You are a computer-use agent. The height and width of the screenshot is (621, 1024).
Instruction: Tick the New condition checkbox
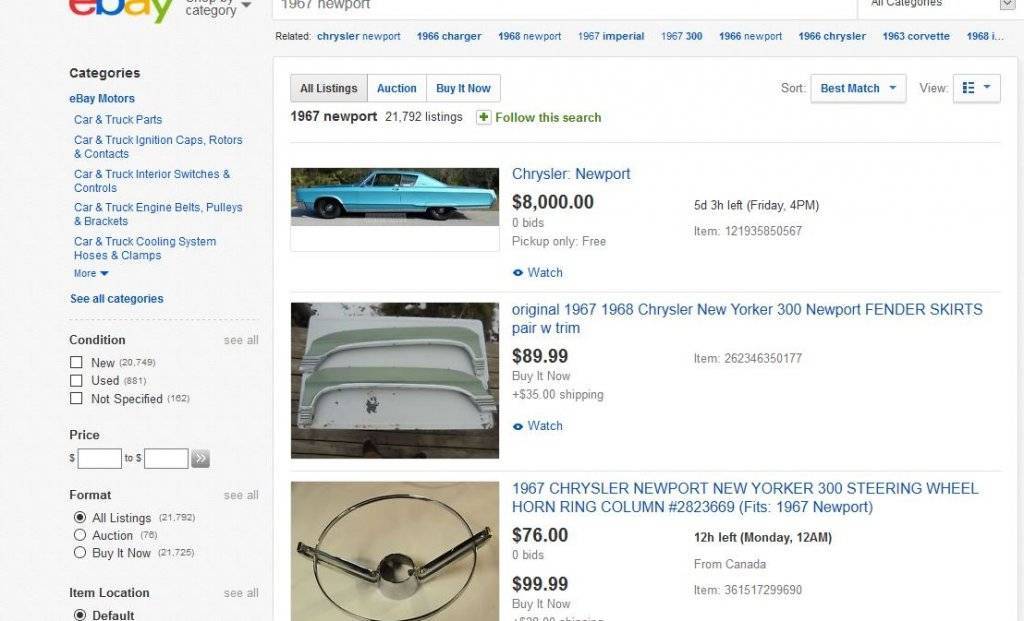pos(76,362)
